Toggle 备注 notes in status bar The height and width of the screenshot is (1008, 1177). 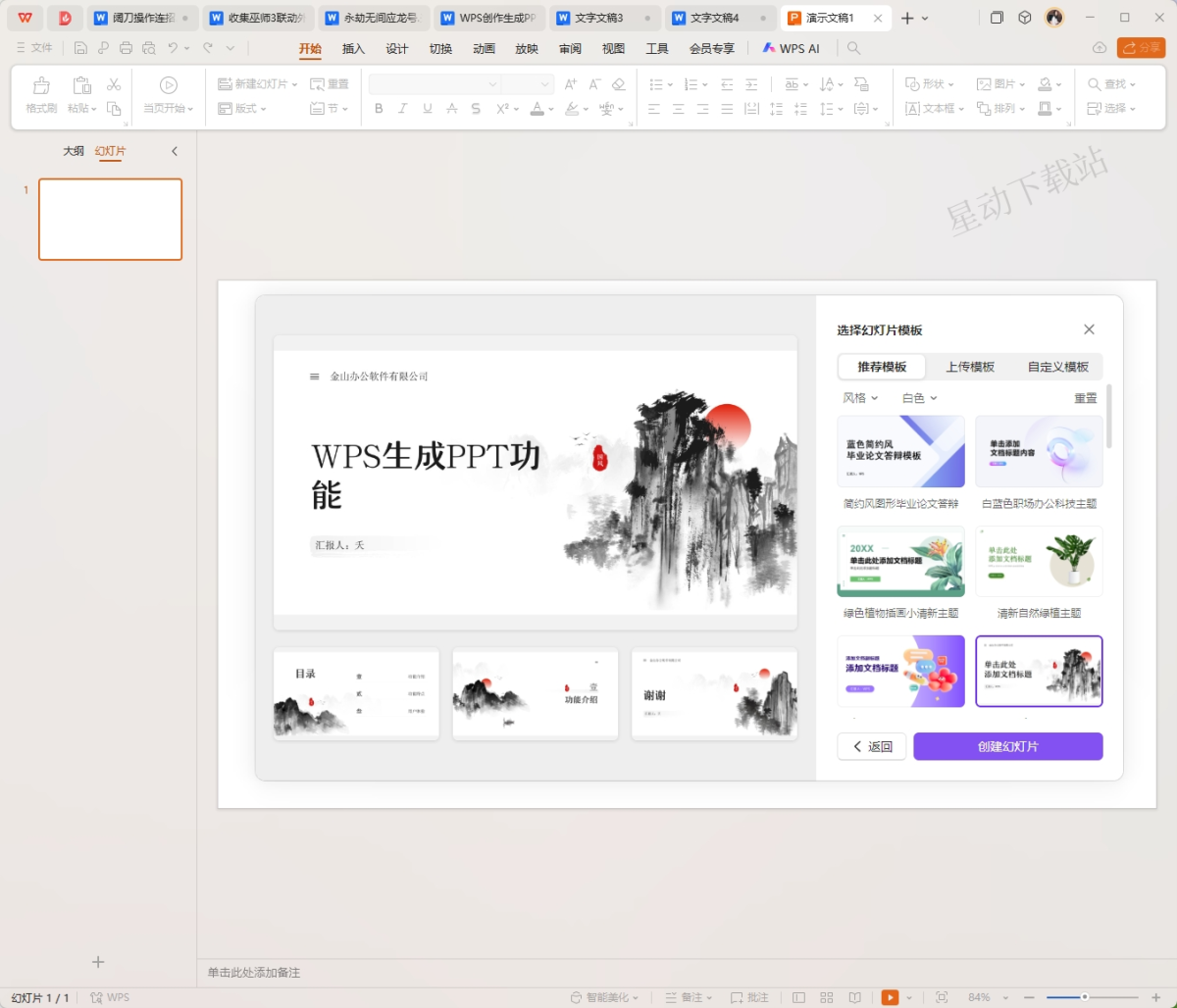tap(690, 997)
